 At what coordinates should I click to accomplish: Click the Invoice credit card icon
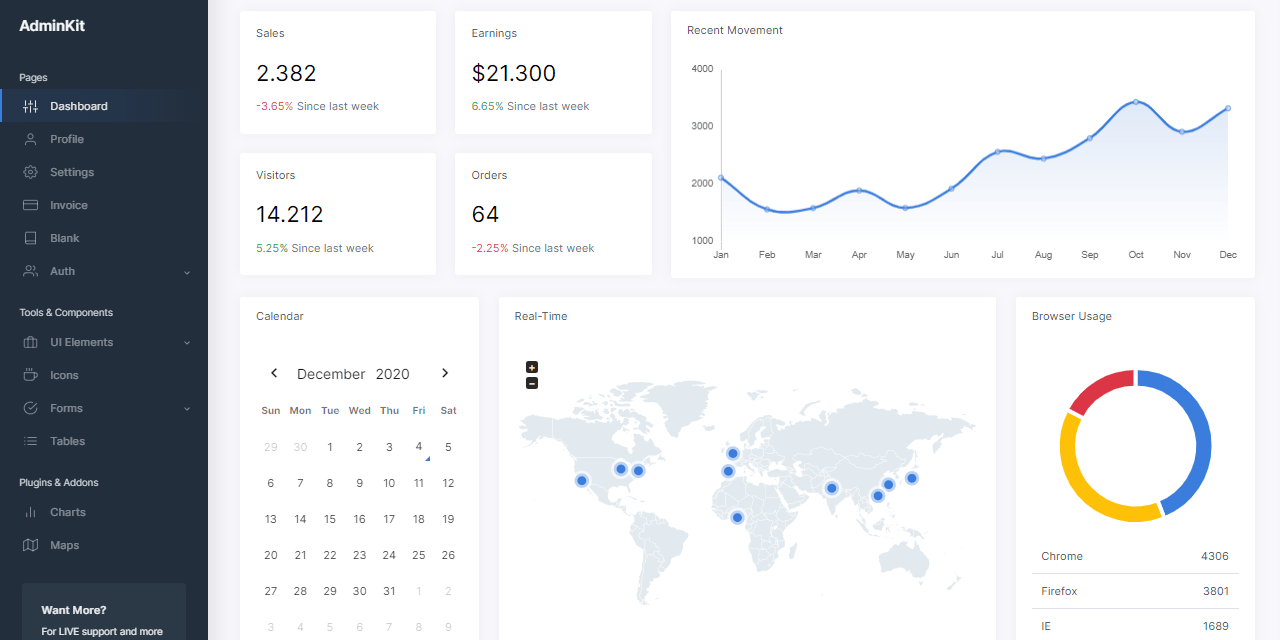coord(30,205)
